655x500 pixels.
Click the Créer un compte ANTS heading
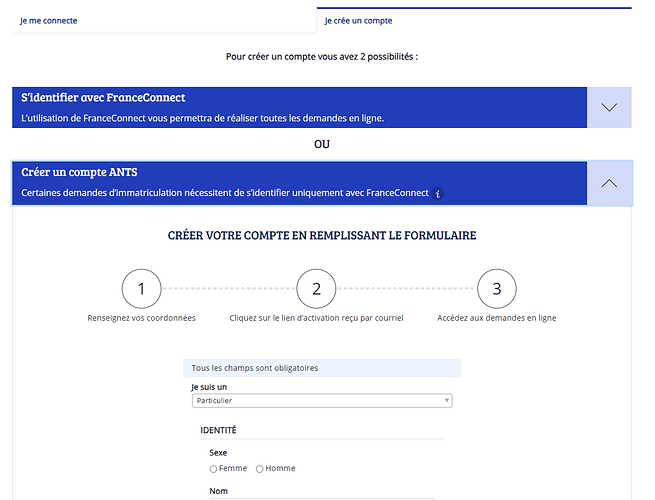[79, 172]
